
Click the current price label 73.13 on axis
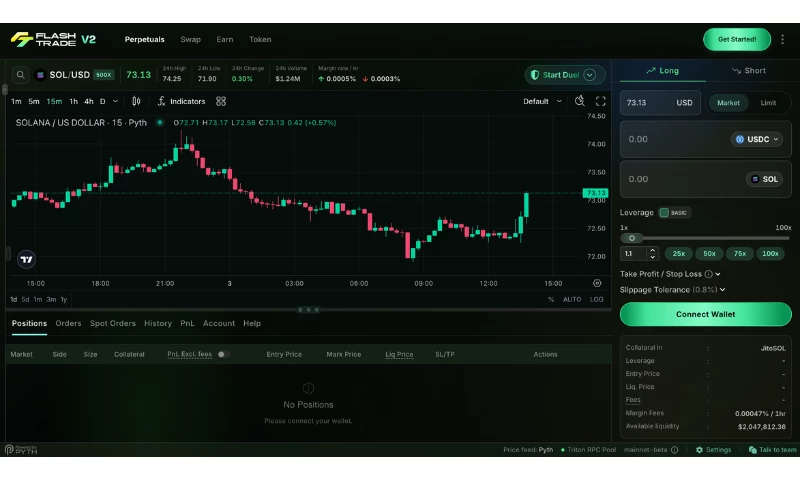[x=595, y=193]
